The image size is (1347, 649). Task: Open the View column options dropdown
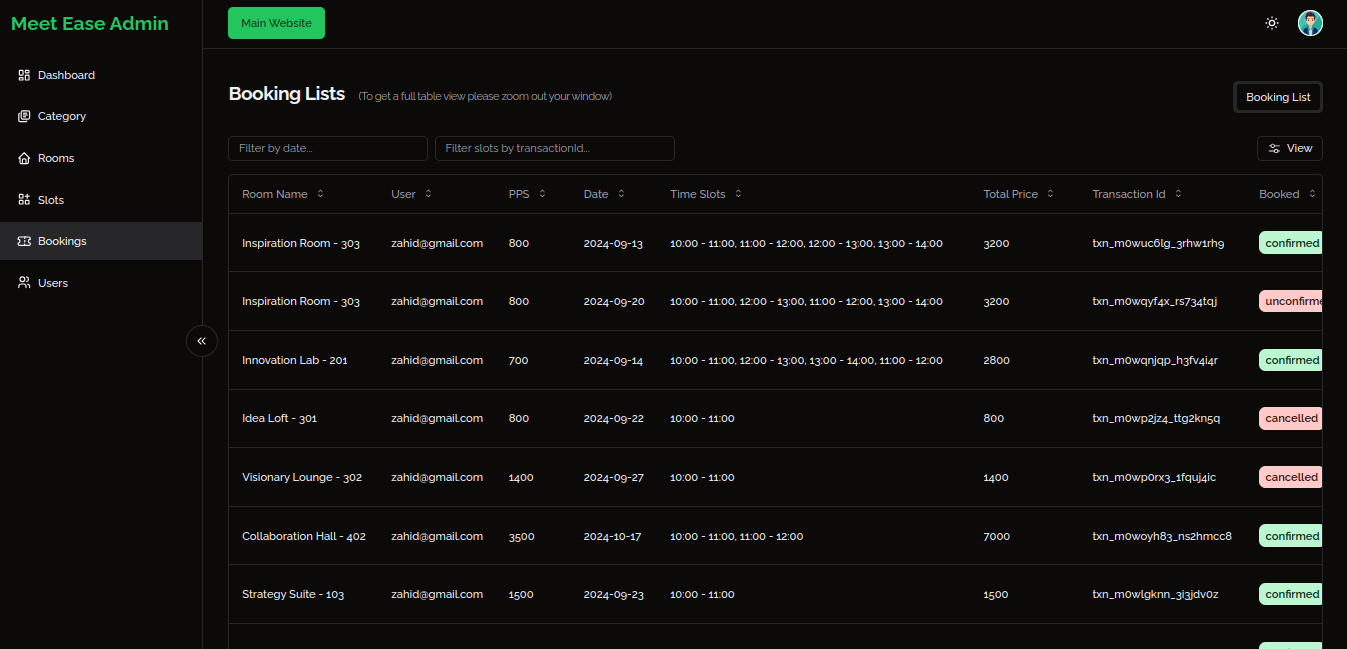1289,148
